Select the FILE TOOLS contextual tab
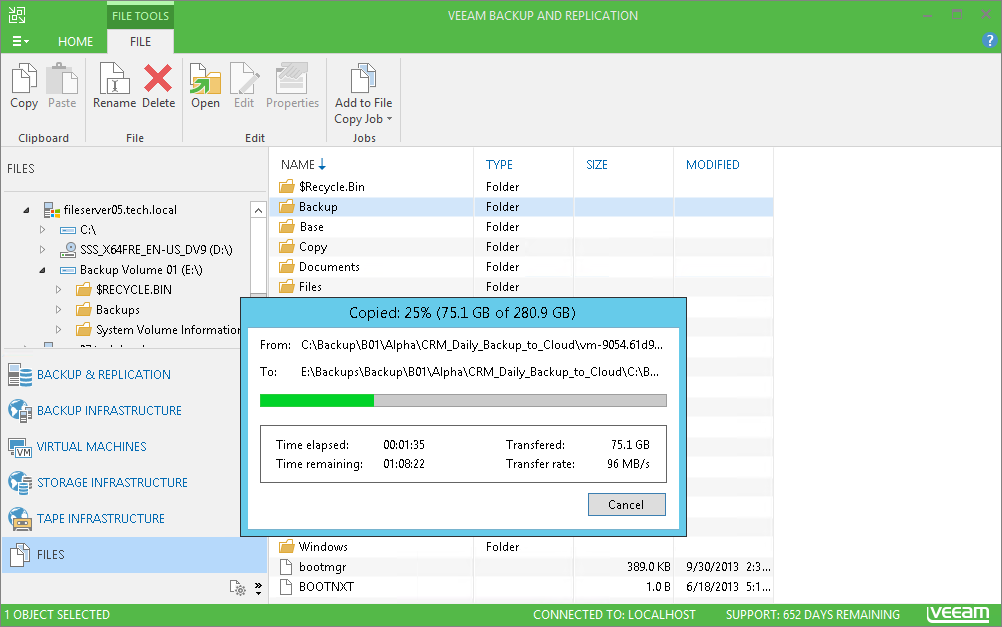This screenshot has height=627, width=1002. pyautogui.click(x=141, y=16)
